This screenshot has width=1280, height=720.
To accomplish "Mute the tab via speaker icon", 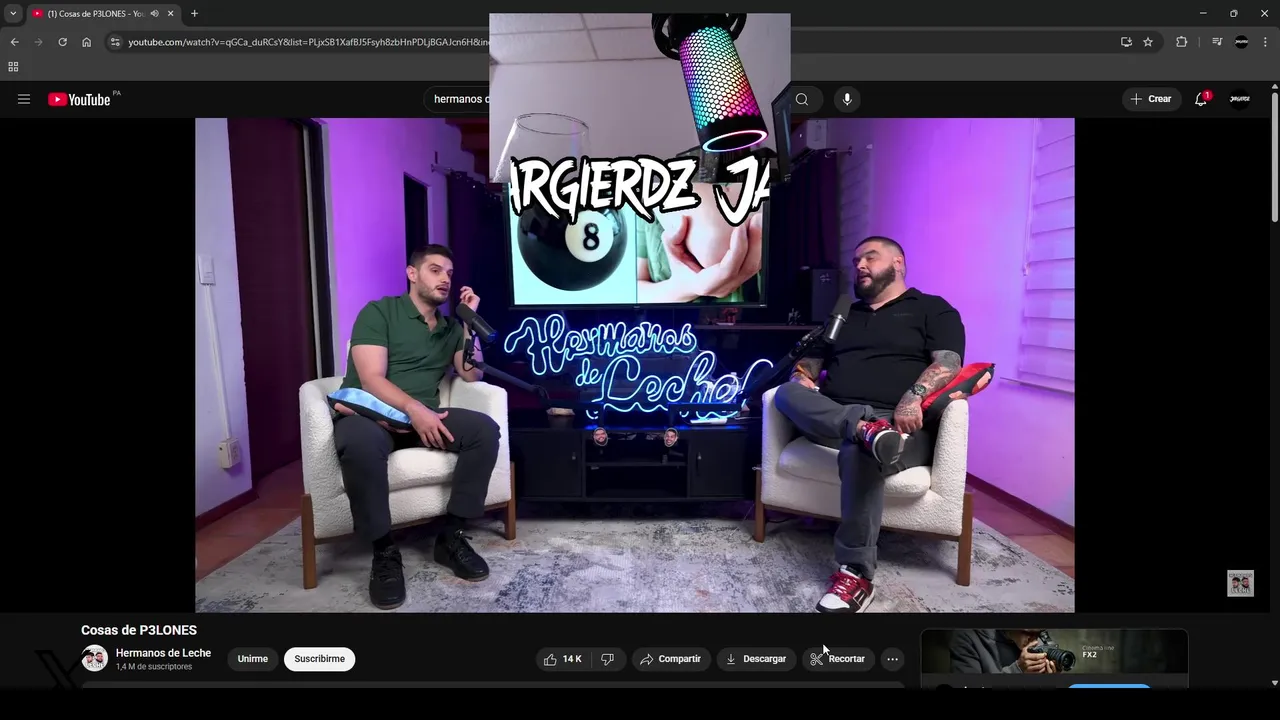I will click(x=154, y=14).
